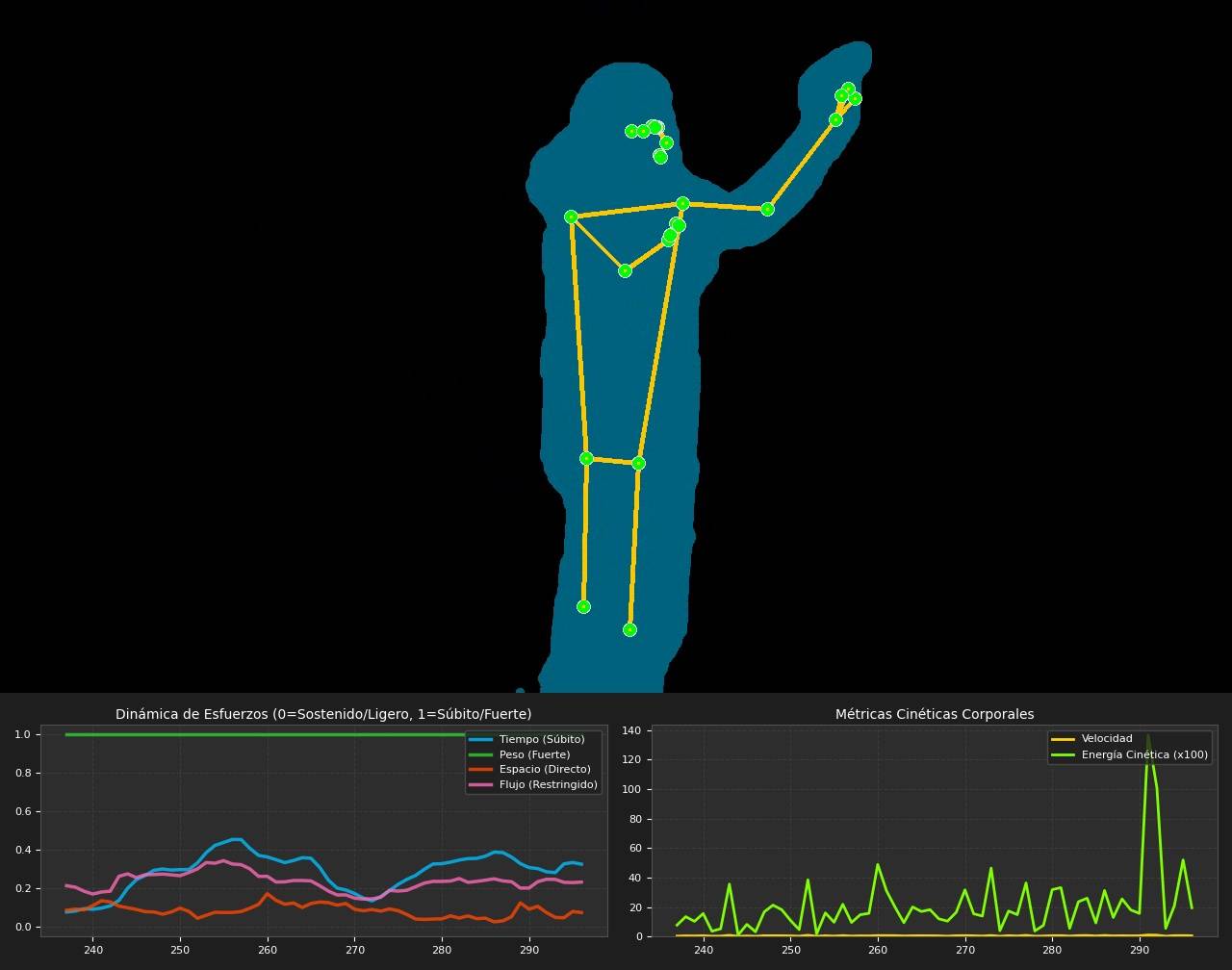Screen dimensions: 1232x970
Task: Click 280 on the Métricas Cinéticas x-axis
Action: [1052, 950]
